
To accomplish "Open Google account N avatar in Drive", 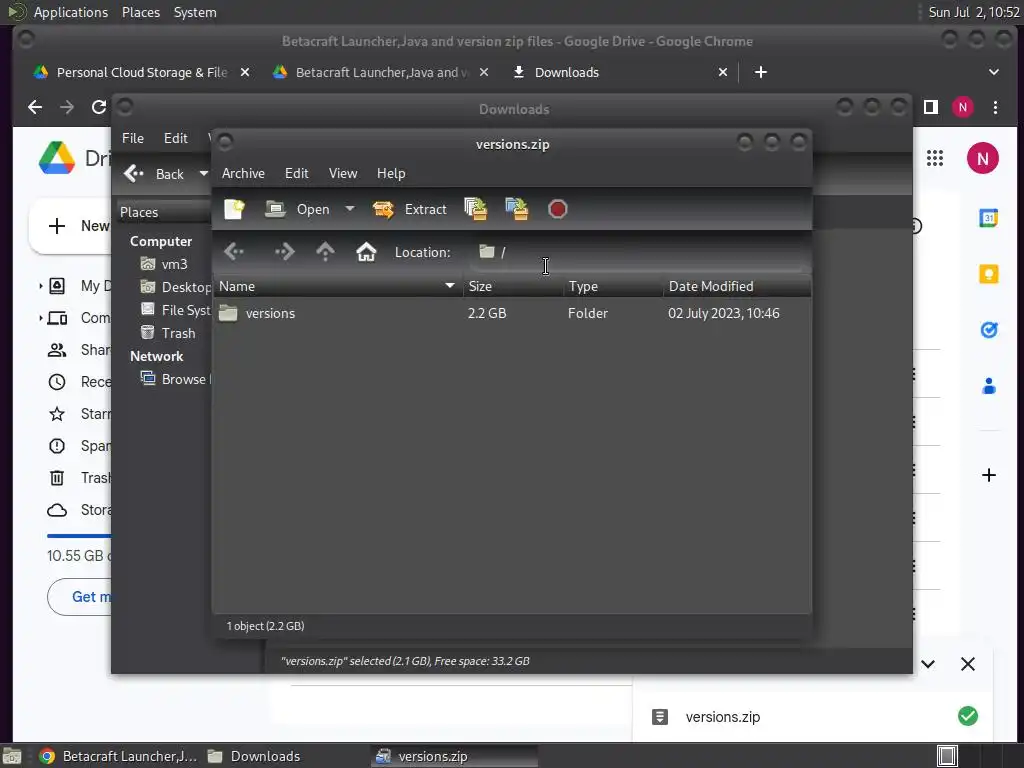I will tap(983, 158).
